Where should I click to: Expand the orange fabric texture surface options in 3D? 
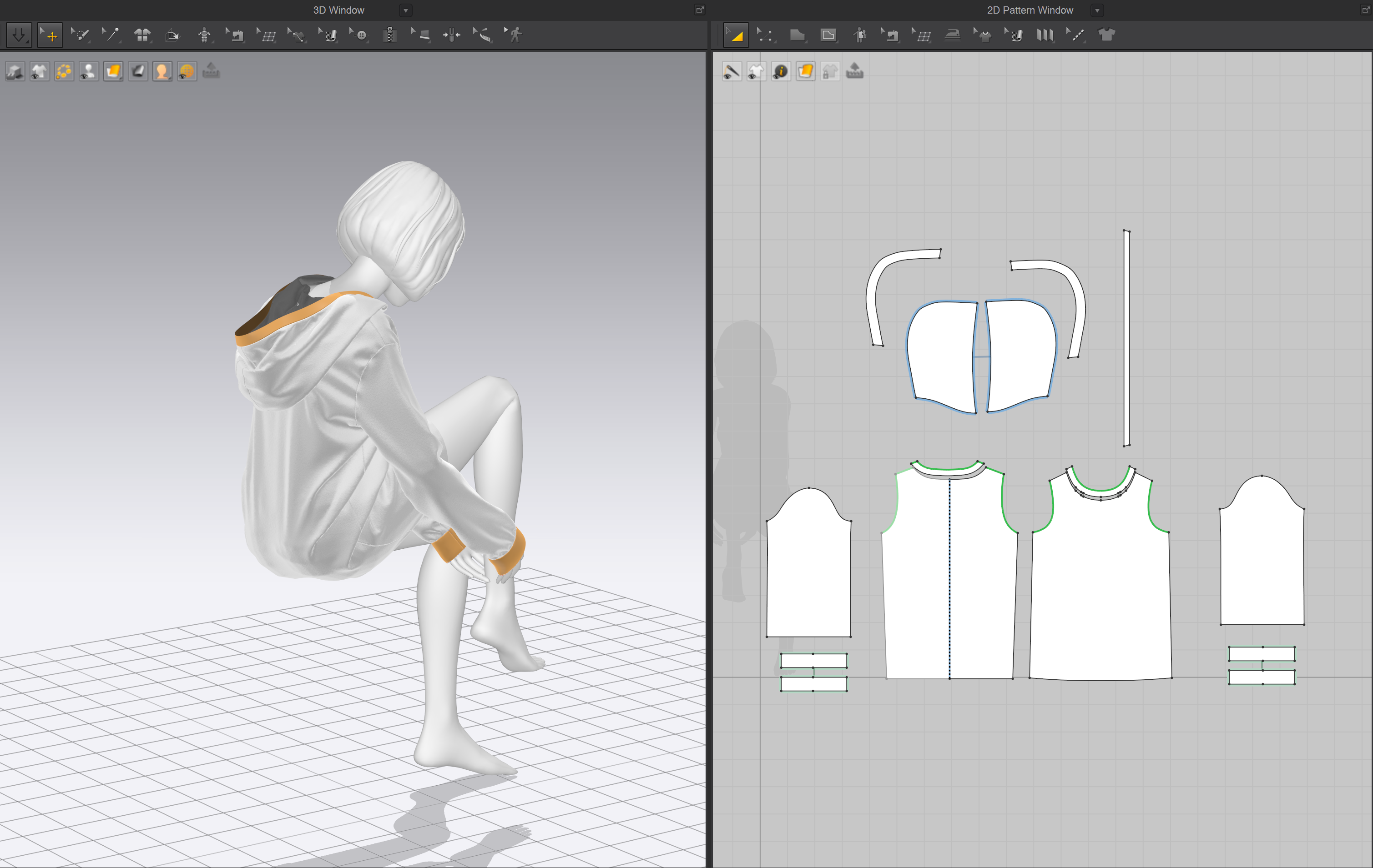[113, 71]
